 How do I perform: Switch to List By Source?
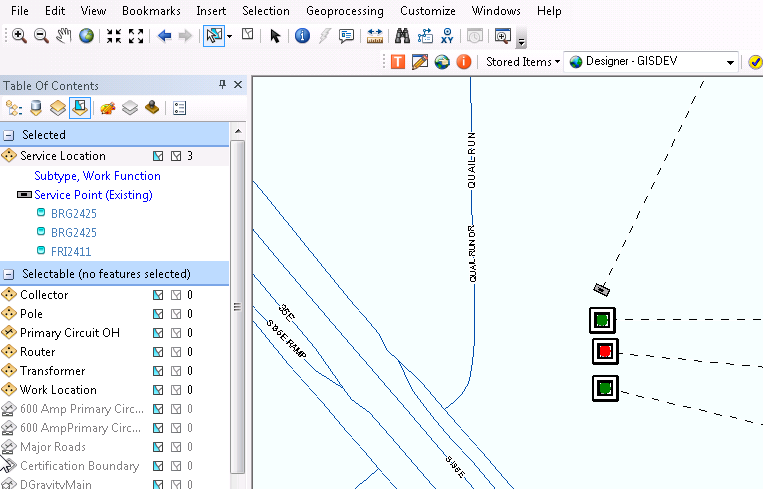point(36,108)
